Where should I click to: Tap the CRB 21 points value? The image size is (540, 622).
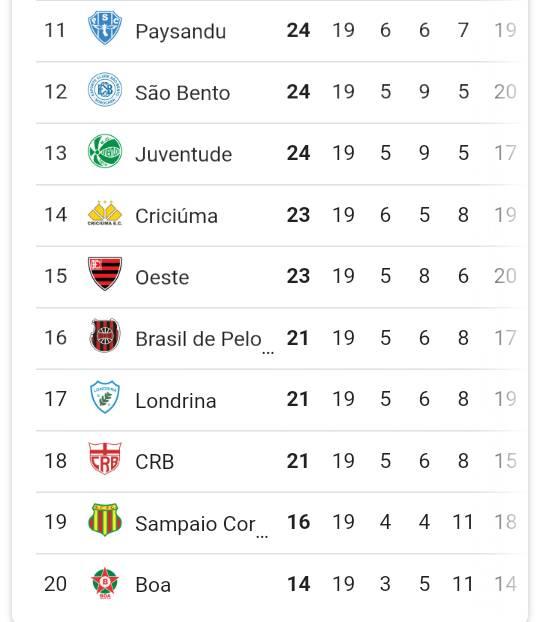(298, 461)
